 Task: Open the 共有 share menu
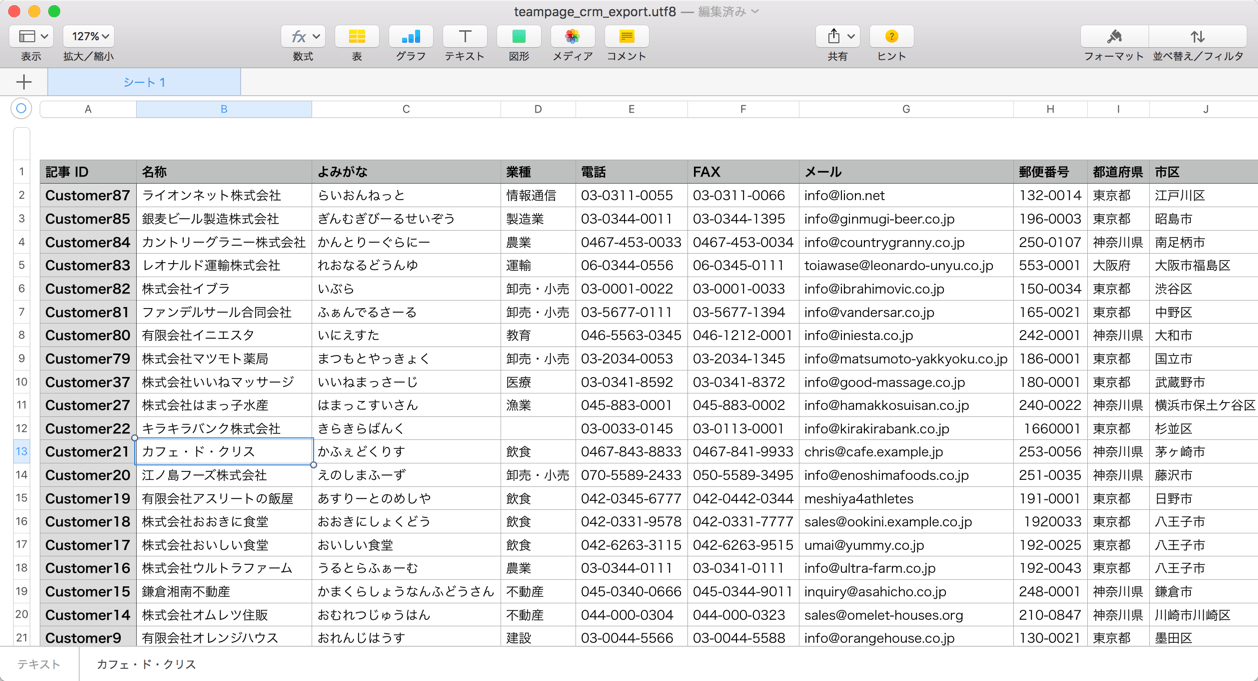tap(838, 37)
